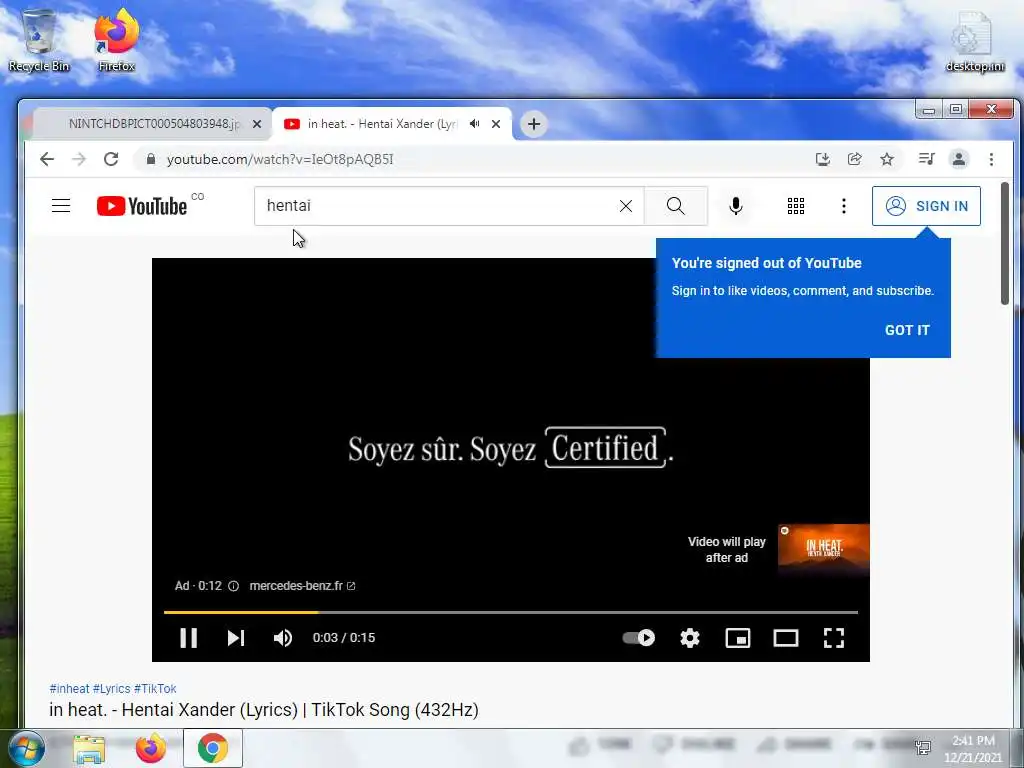Open Chrome three-dot menu
Image resolution: width=1024 pixels, height=768 pixels.
point(991,159)
